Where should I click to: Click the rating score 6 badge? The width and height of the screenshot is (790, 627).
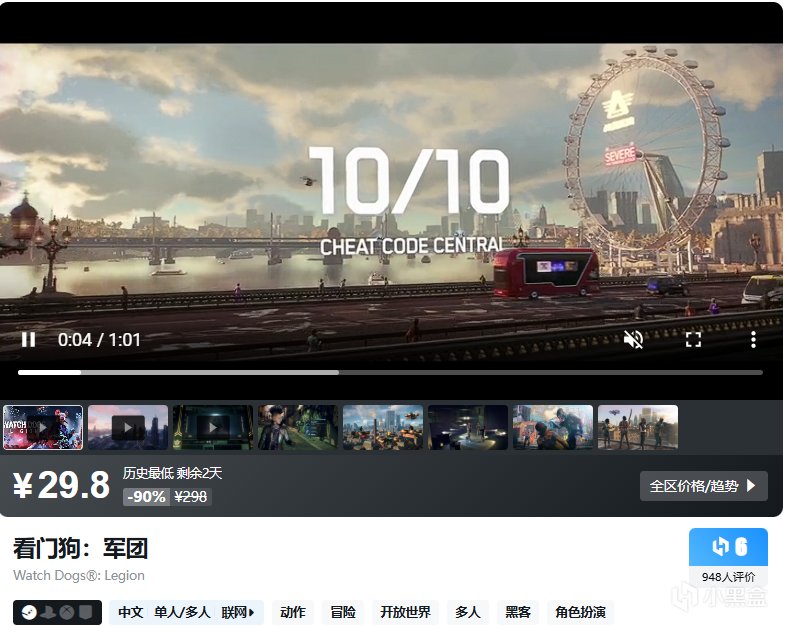[x=729, y=547]
